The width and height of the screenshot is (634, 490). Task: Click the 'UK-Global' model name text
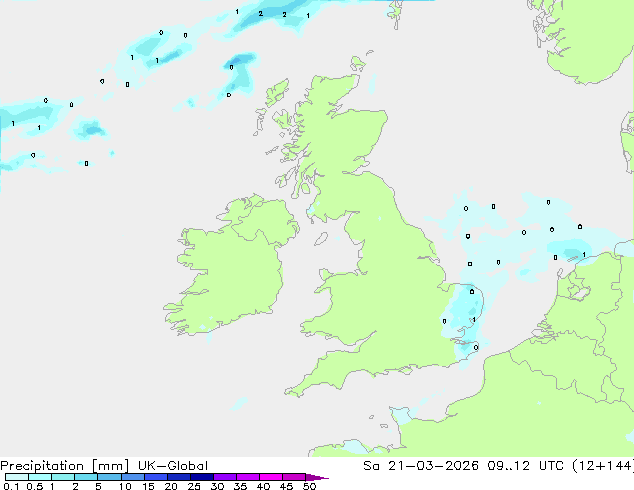click(x=173, y=466)
